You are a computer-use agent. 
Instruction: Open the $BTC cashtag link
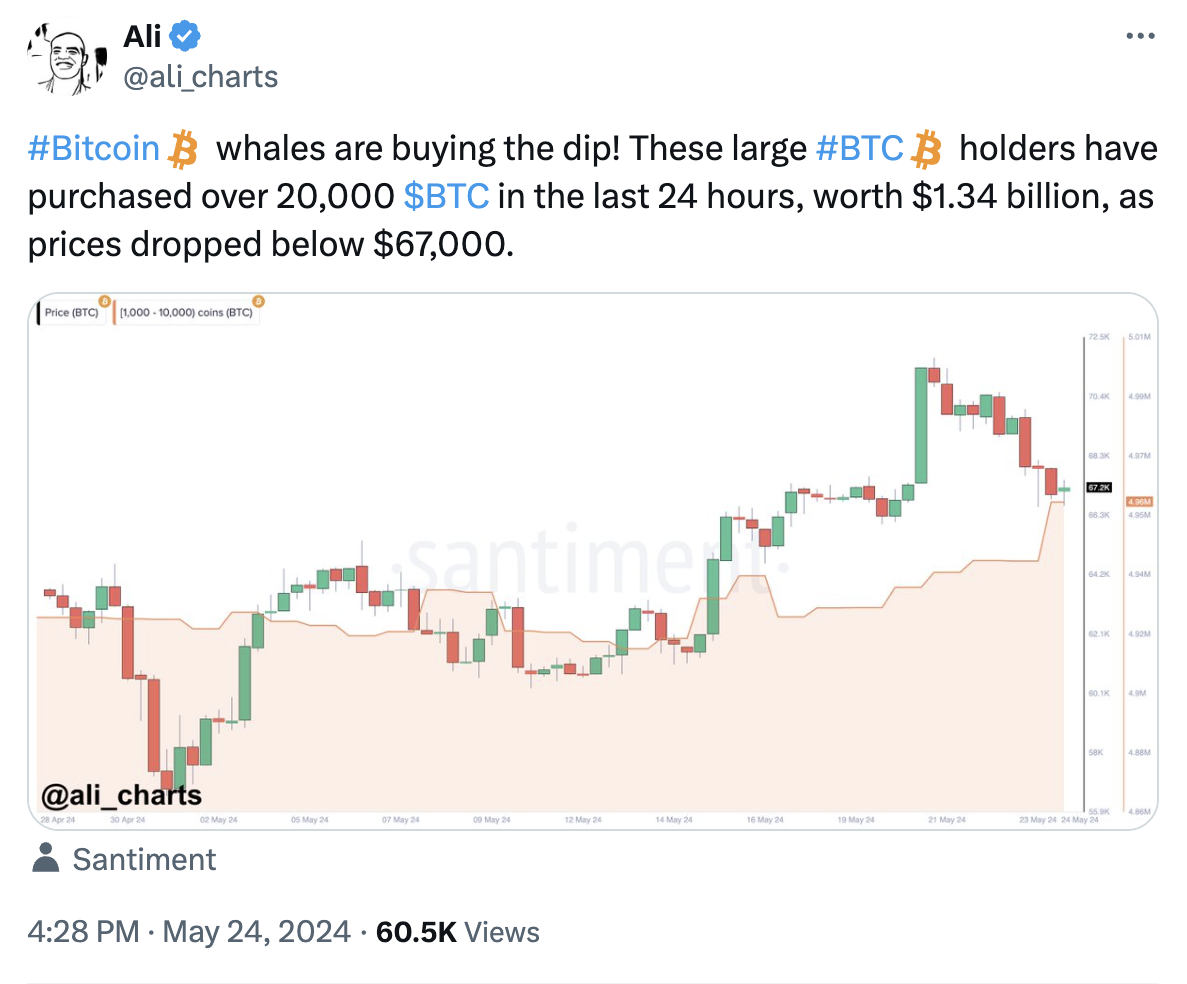point(447,197)
